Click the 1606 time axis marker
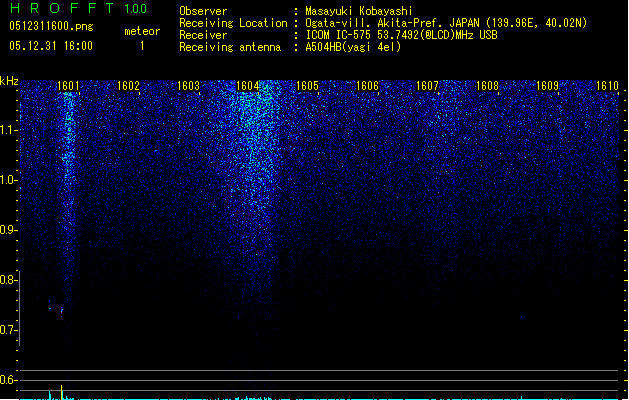The image size is (629, 400). pos(367,86)
